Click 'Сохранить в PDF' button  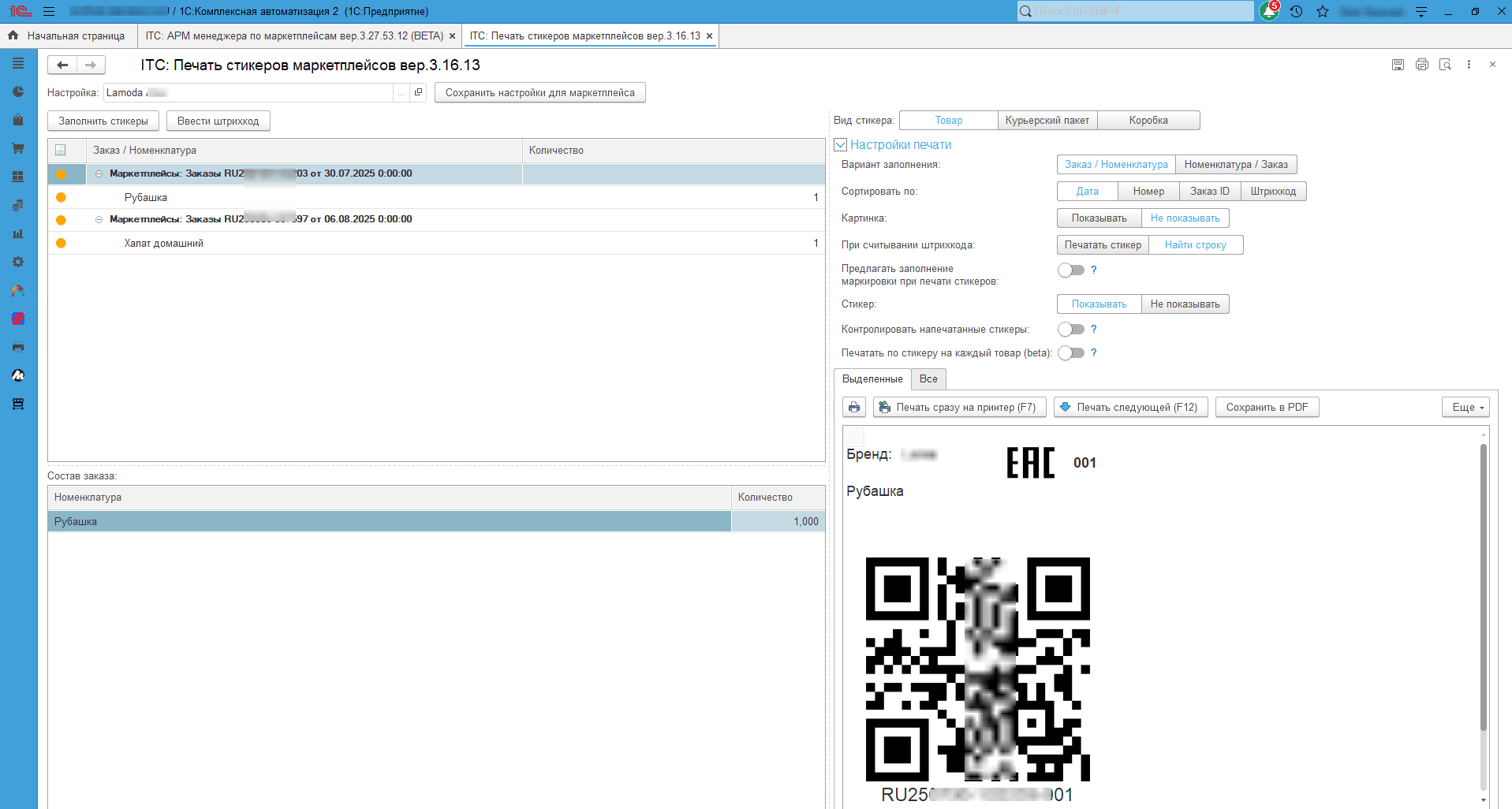(1267, 407)
